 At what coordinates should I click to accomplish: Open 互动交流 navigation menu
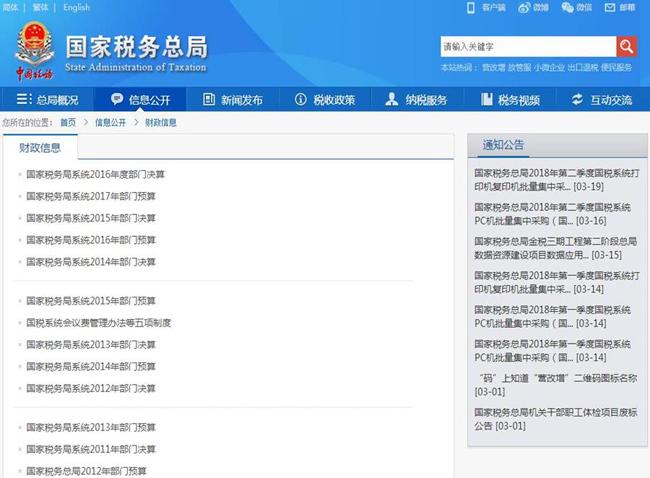(x=602, y=99)
